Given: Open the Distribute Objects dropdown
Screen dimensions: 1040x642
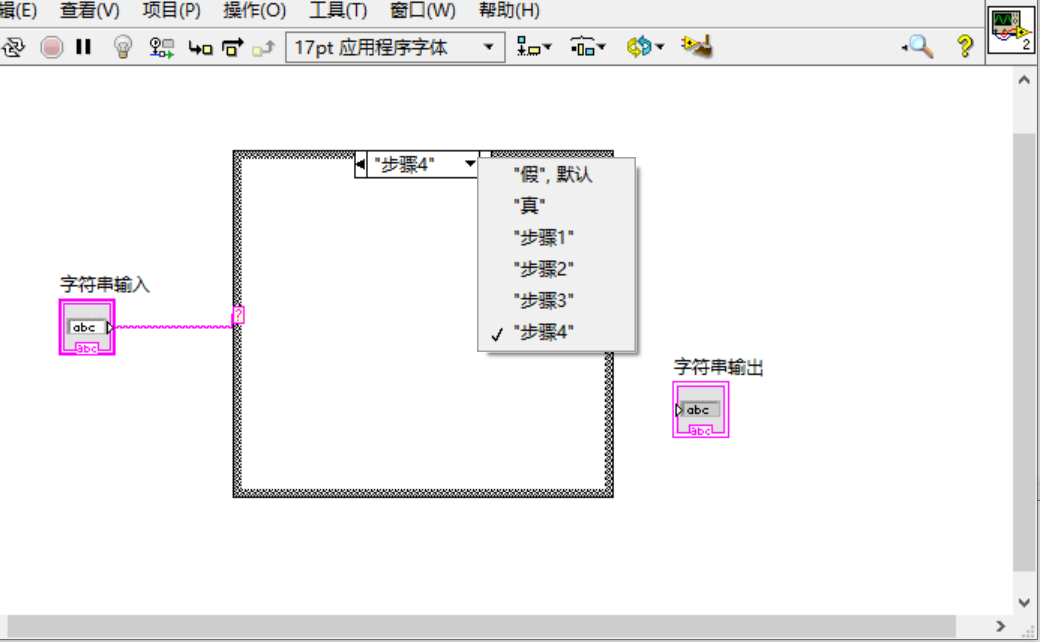Looking at the screenshot, I should (x=588, y=48).
